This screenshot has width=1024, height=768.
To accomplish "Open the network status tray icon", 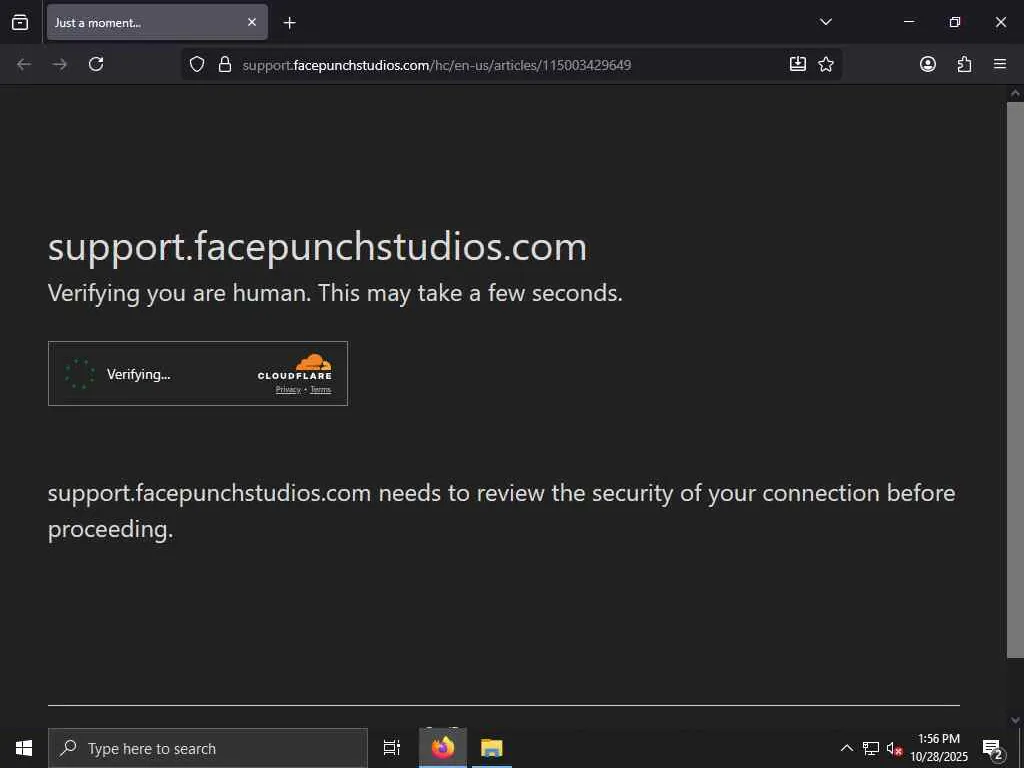I will click(871, 748).
